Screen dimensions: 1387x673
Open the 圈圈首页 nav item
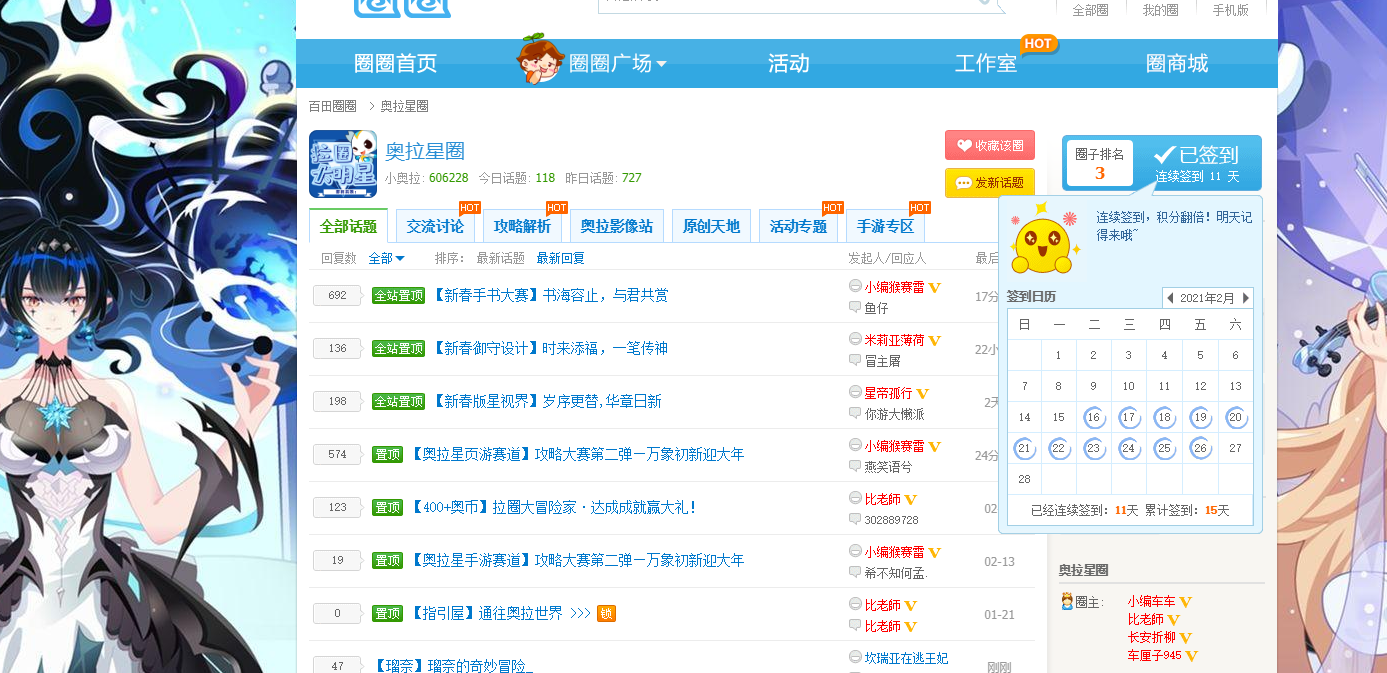pos(396,64)
